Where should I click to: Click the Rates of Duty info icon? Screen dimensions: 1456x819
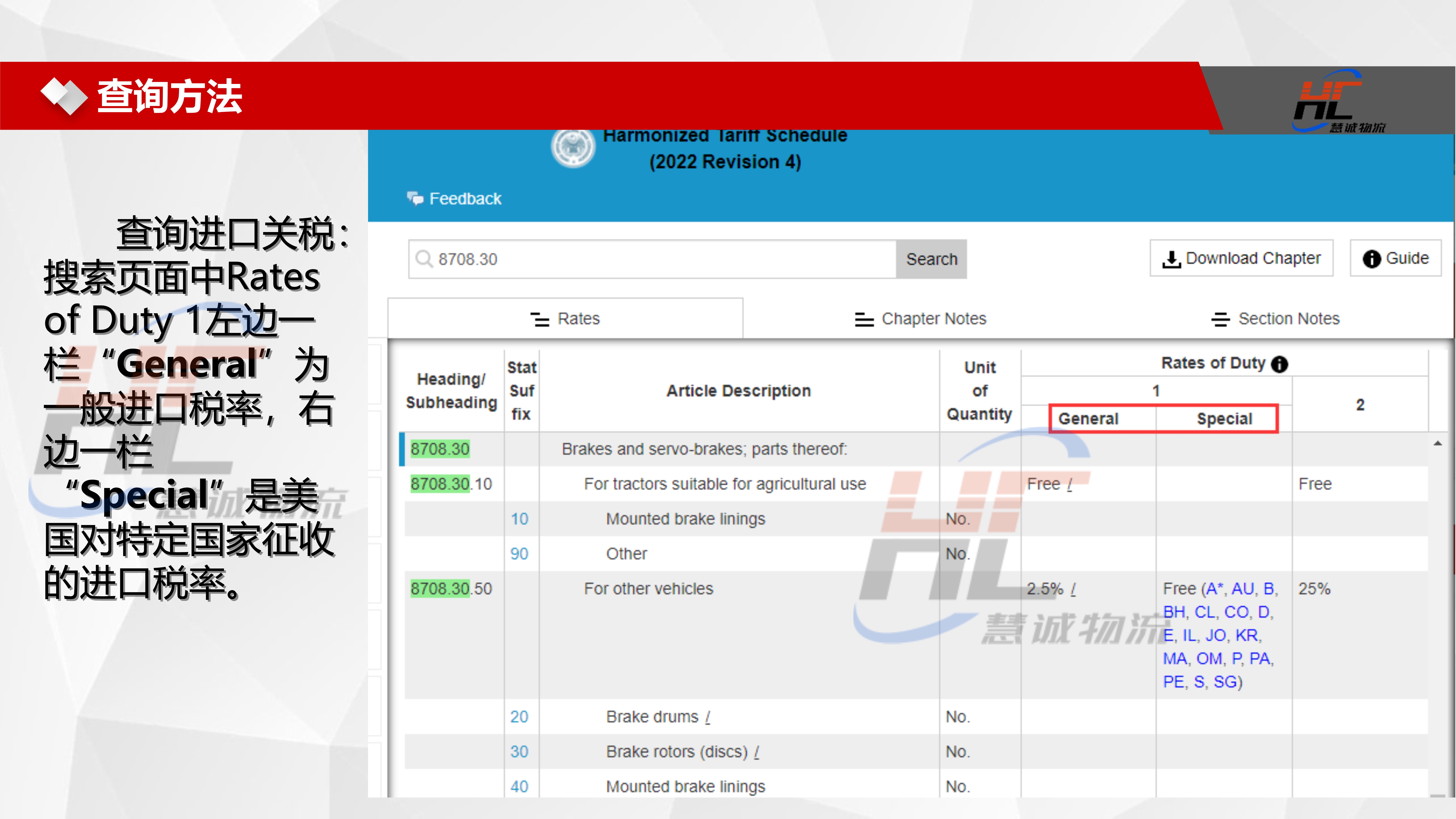coord(1280,364)
